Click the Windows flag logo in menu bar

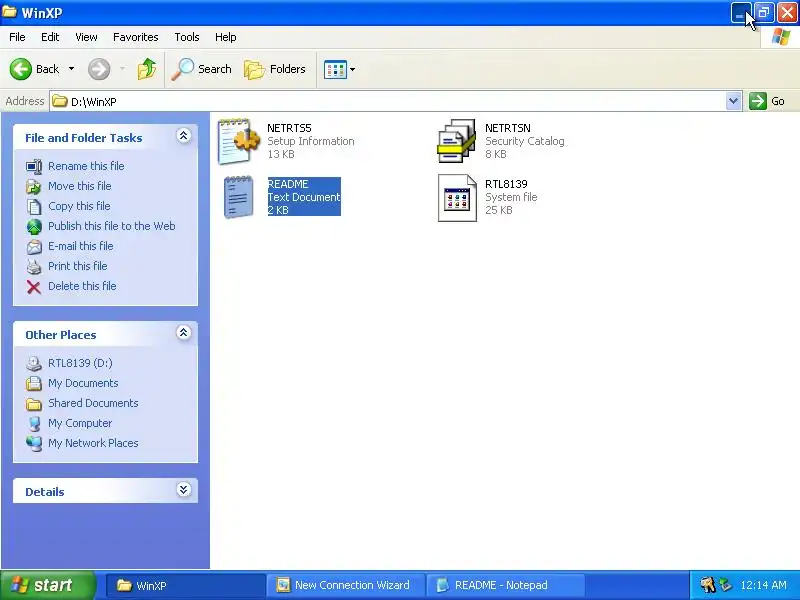pyautogui.click(x=781, y=37)
